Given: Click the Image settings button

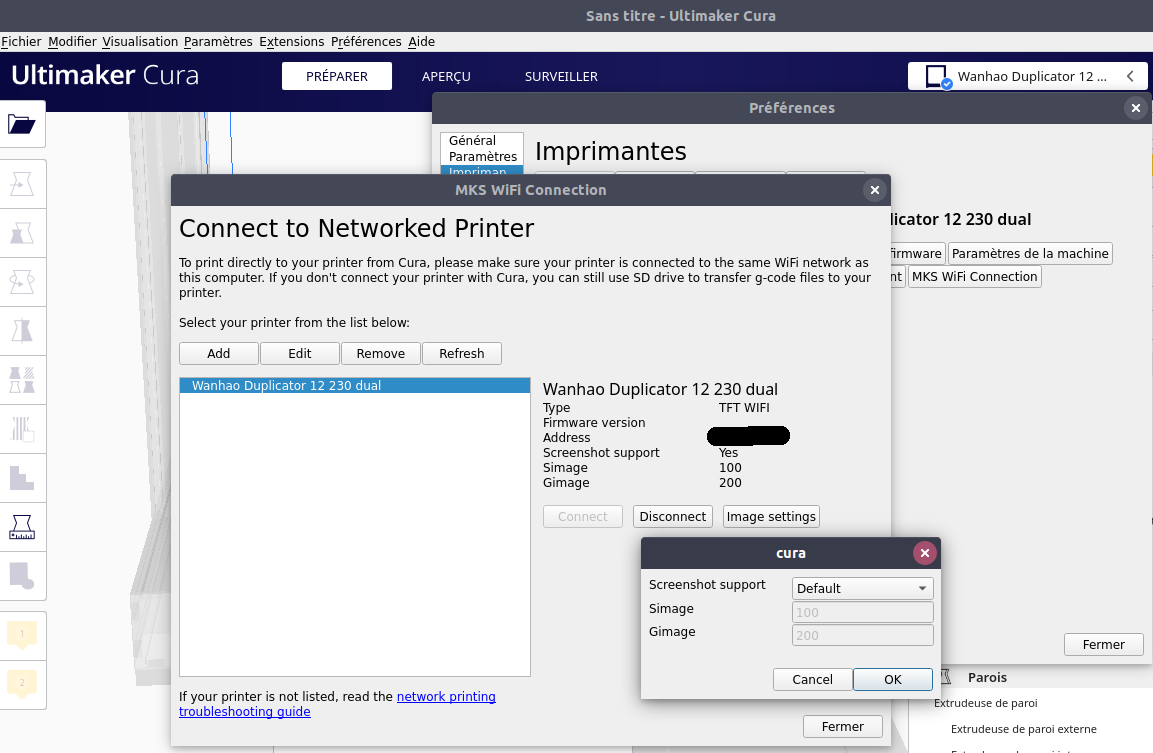Looking at the screenshot, I should pyautogui.click(x=771, y=516).
